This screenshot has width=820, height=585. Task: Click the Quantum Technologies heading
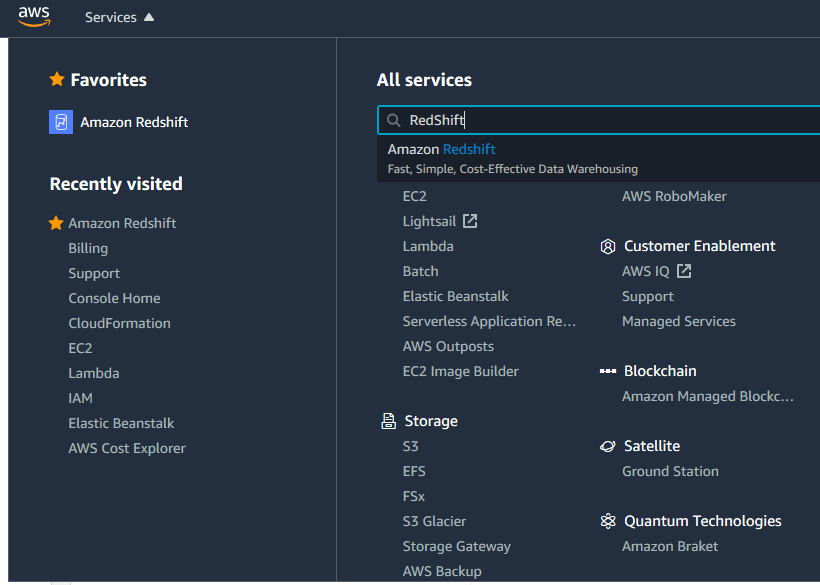[703, 521]
